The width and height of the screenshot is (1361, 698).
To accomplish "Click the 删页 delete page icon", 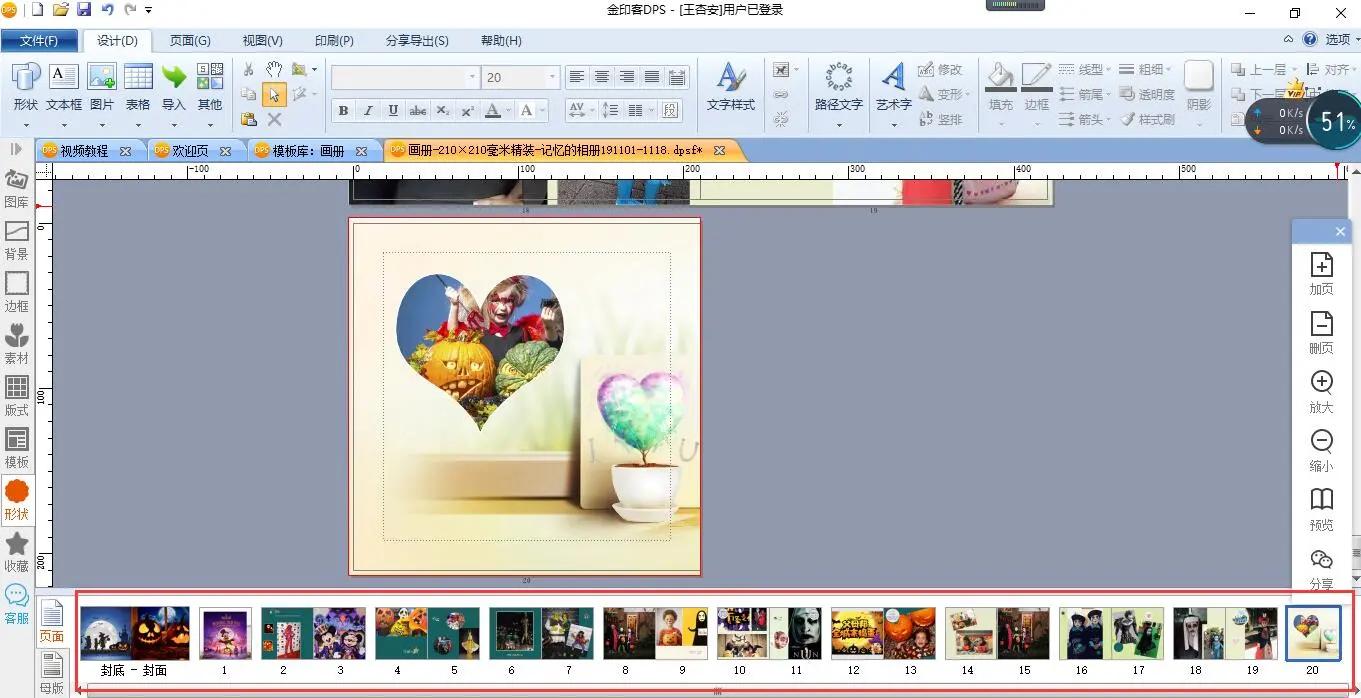I will coord(1321,332).
